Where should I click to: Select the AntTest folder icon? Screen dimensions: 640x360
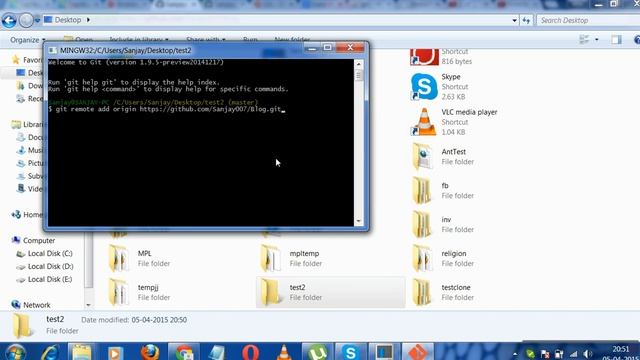pyautogui.click(x=422, y=156)
